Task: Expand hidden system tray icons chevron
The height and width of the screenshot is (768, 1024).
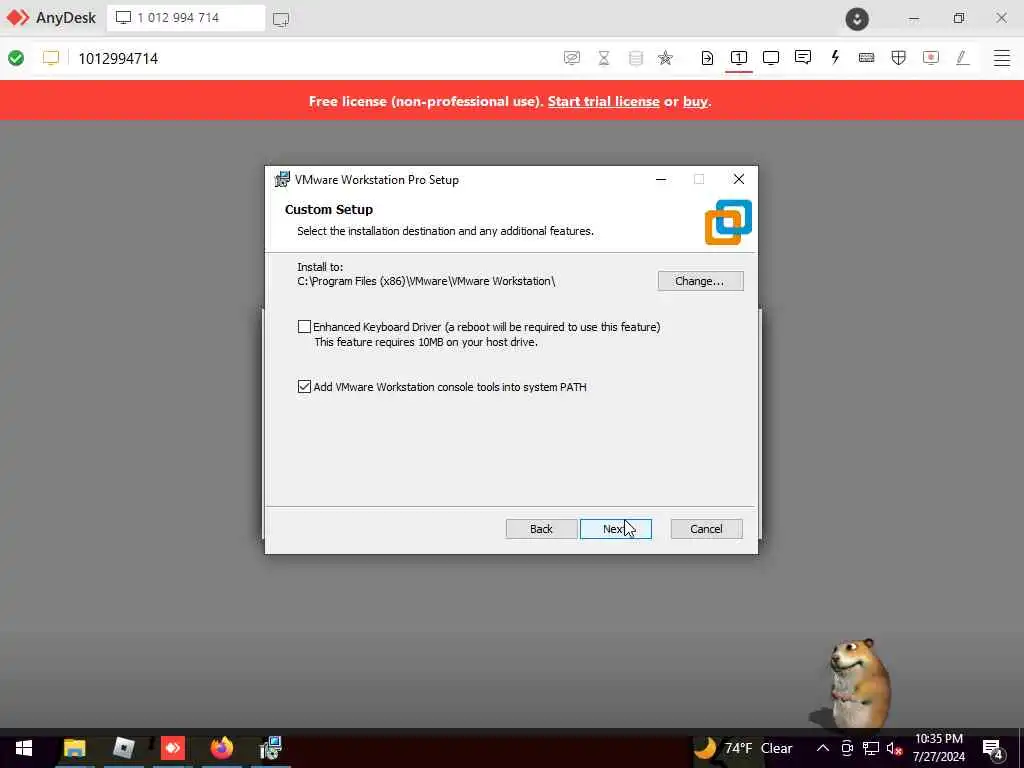Action: tap(823, 748)
